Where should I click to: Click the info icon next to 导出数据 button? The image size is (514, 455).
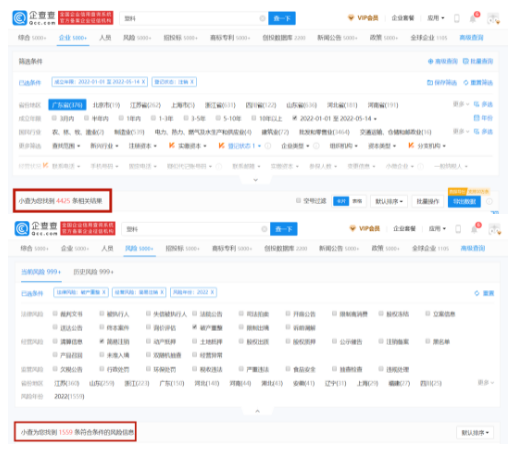pyautogui.click(x=489, y=201)
